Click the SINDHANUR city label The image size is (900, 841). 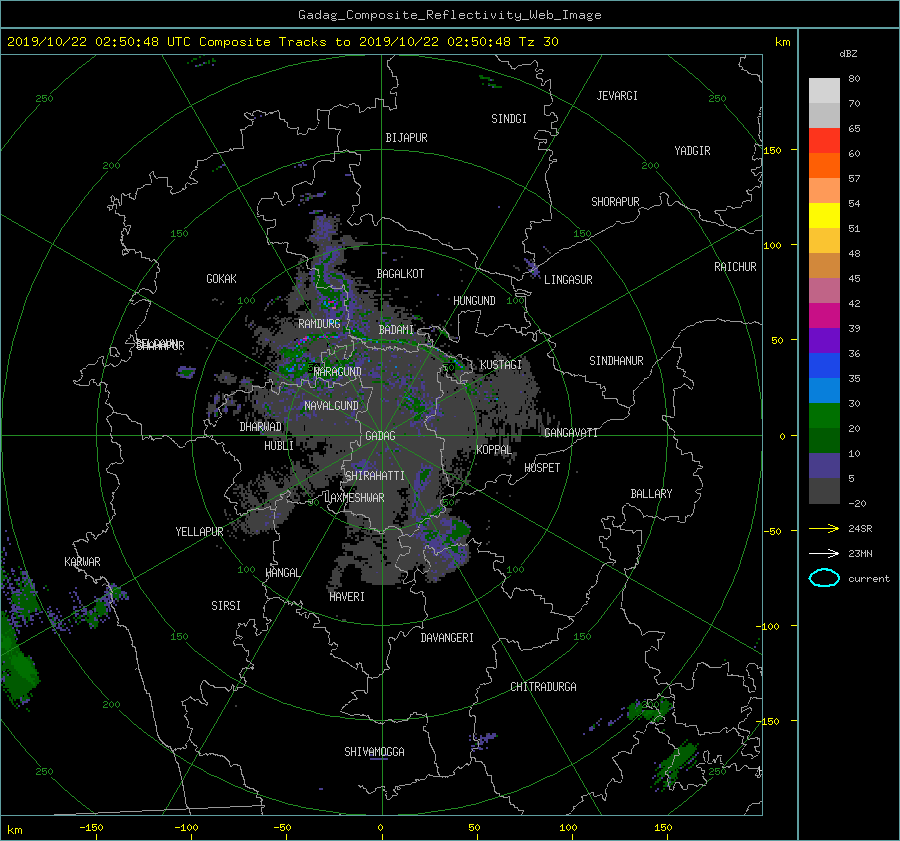616,361
